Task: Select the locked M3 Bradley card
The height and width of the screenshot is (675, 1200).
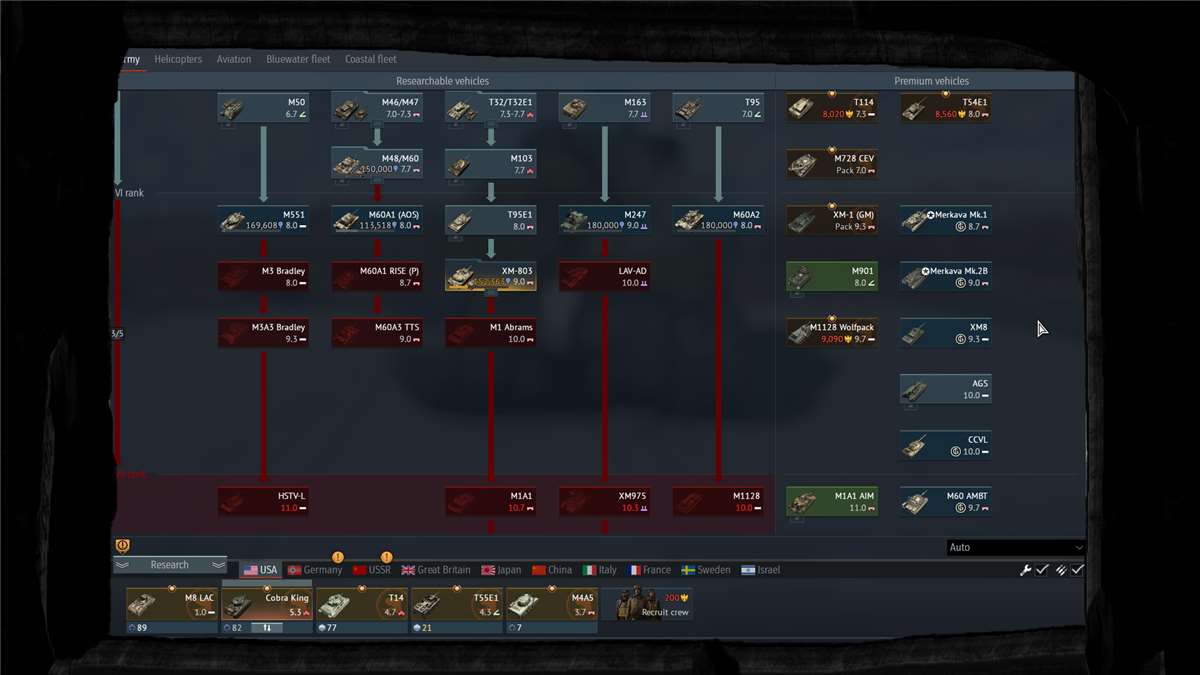Action: (263, 276)
